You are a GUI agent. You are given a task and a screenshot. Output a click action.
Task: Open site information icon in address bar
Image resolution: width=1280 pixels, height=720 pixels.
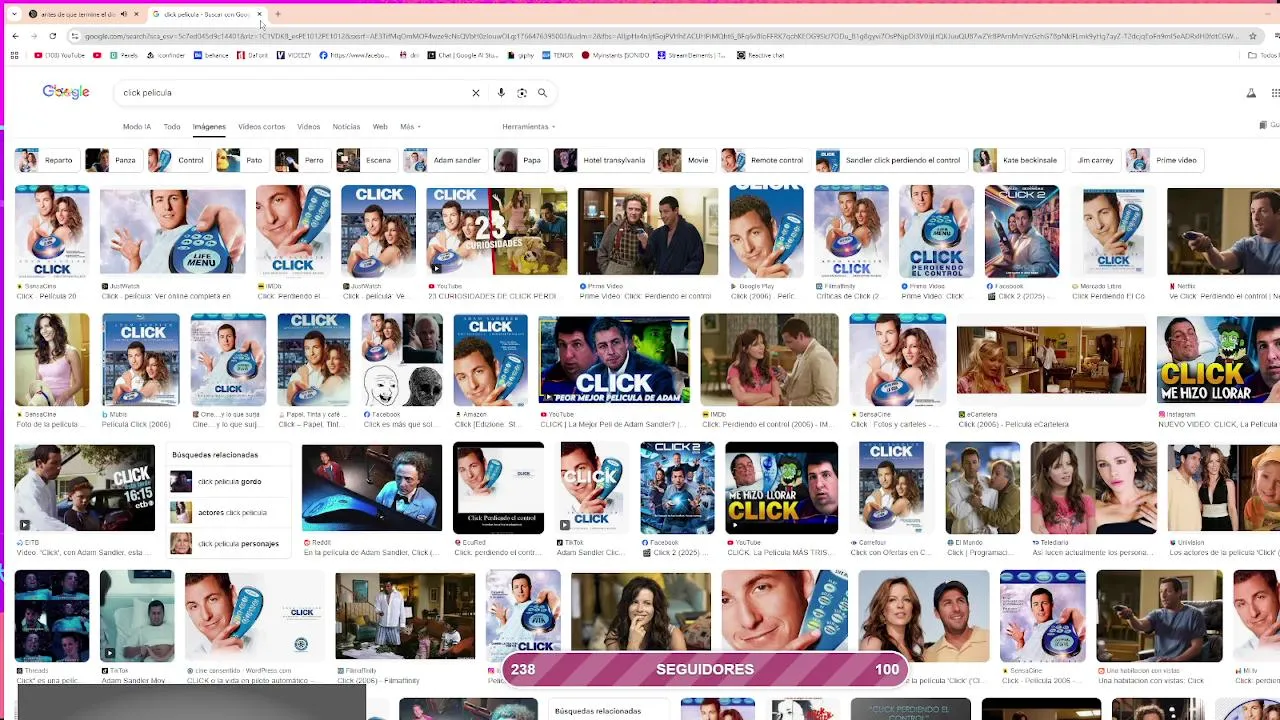click(x=75, y=36)
